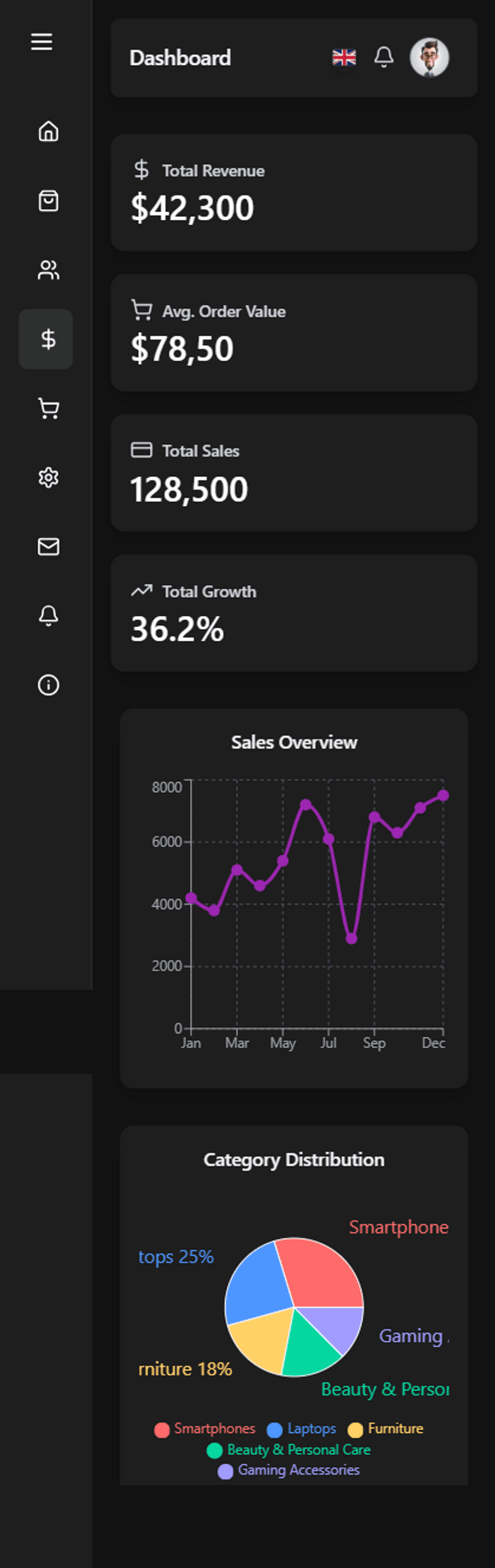Open the user profile avatar

coord(429,58)
